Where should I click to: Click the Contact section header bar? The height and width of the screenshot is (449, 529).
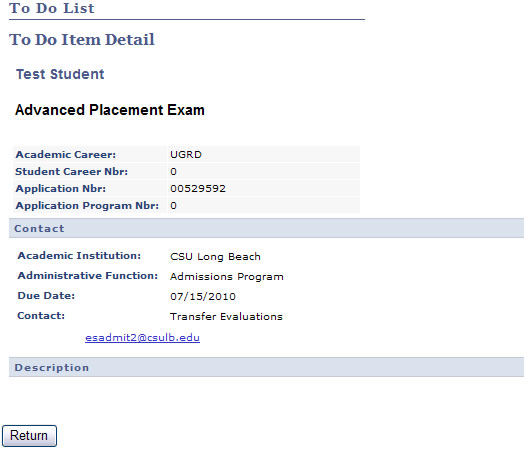click(x=266, y=228)
